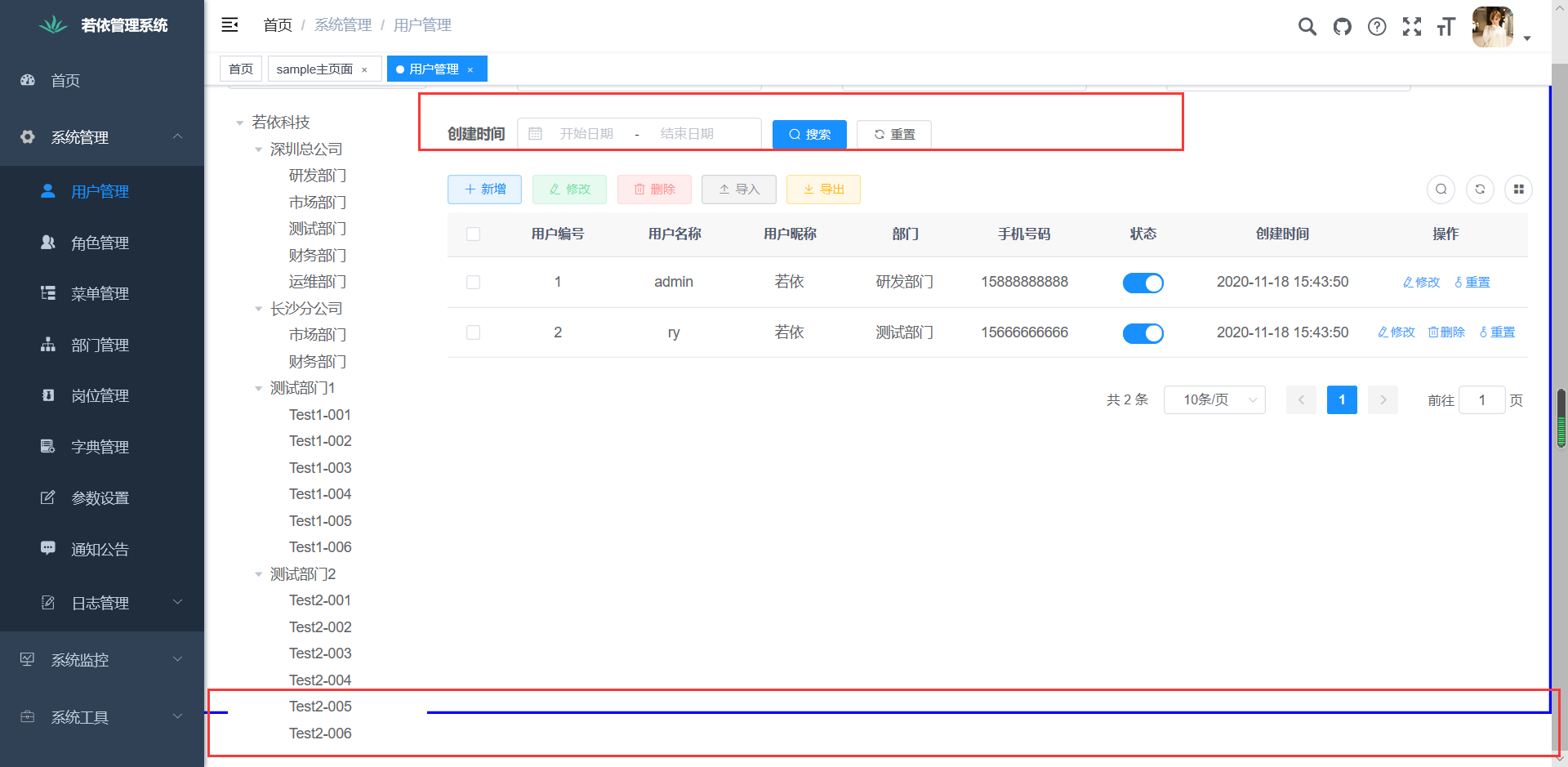Toggle fullscreen with the expand icon

[x=1412, y=27]
